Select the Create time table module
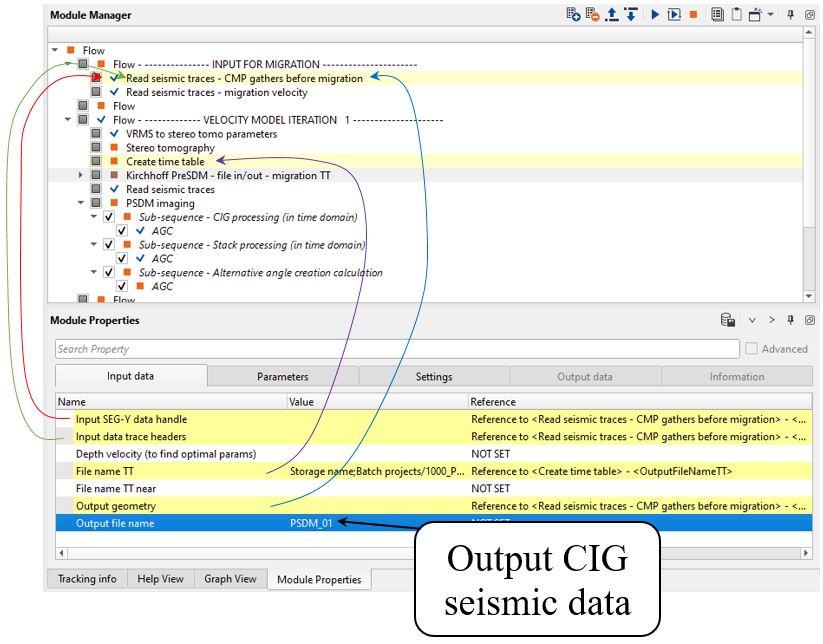Viewport: 823px width, 644px height. [165, 162]
